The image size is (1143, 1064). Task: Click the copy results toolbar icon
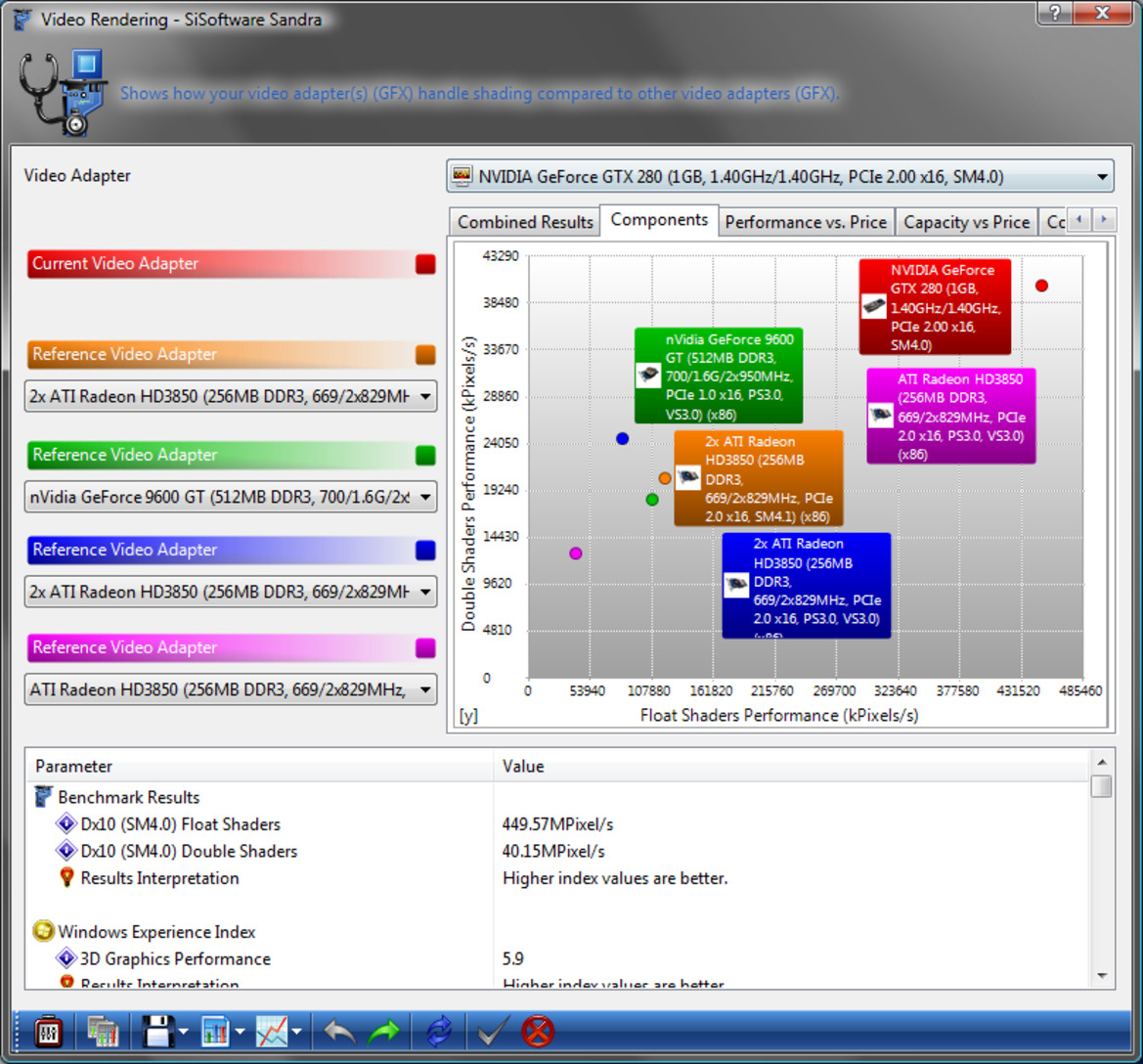tap(103, 1032)
